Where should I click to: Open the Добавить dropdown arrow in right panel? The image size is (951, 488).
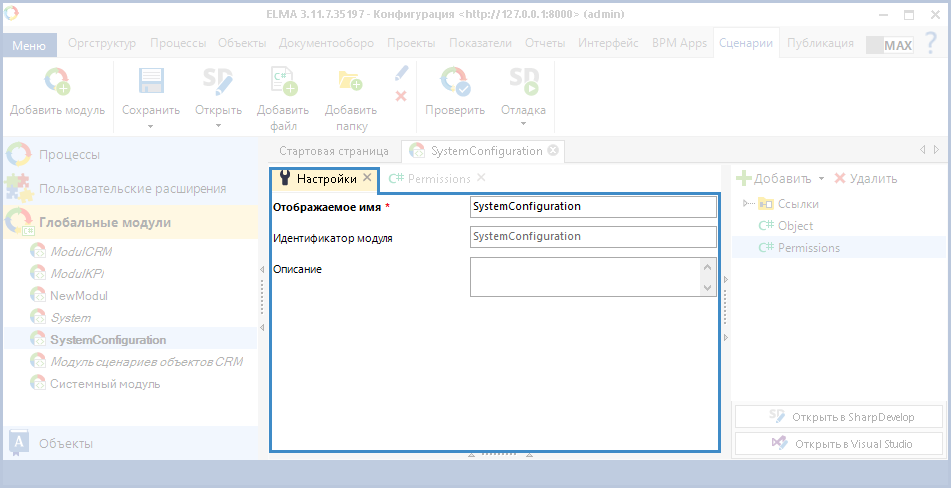[x=821, y=179]
